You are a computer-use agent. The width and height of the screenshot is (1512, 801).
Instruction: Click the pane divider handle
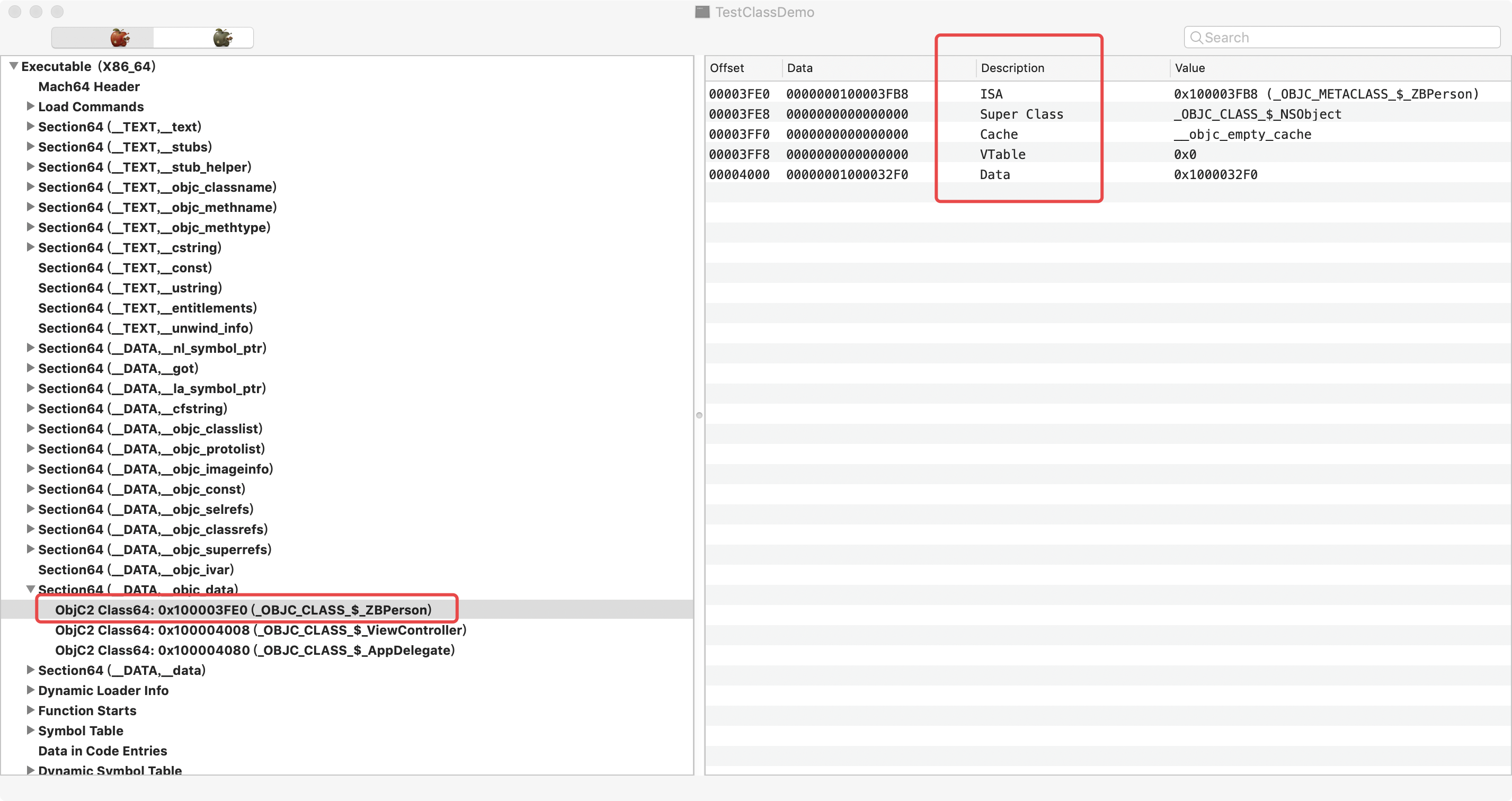coord(698,415)
